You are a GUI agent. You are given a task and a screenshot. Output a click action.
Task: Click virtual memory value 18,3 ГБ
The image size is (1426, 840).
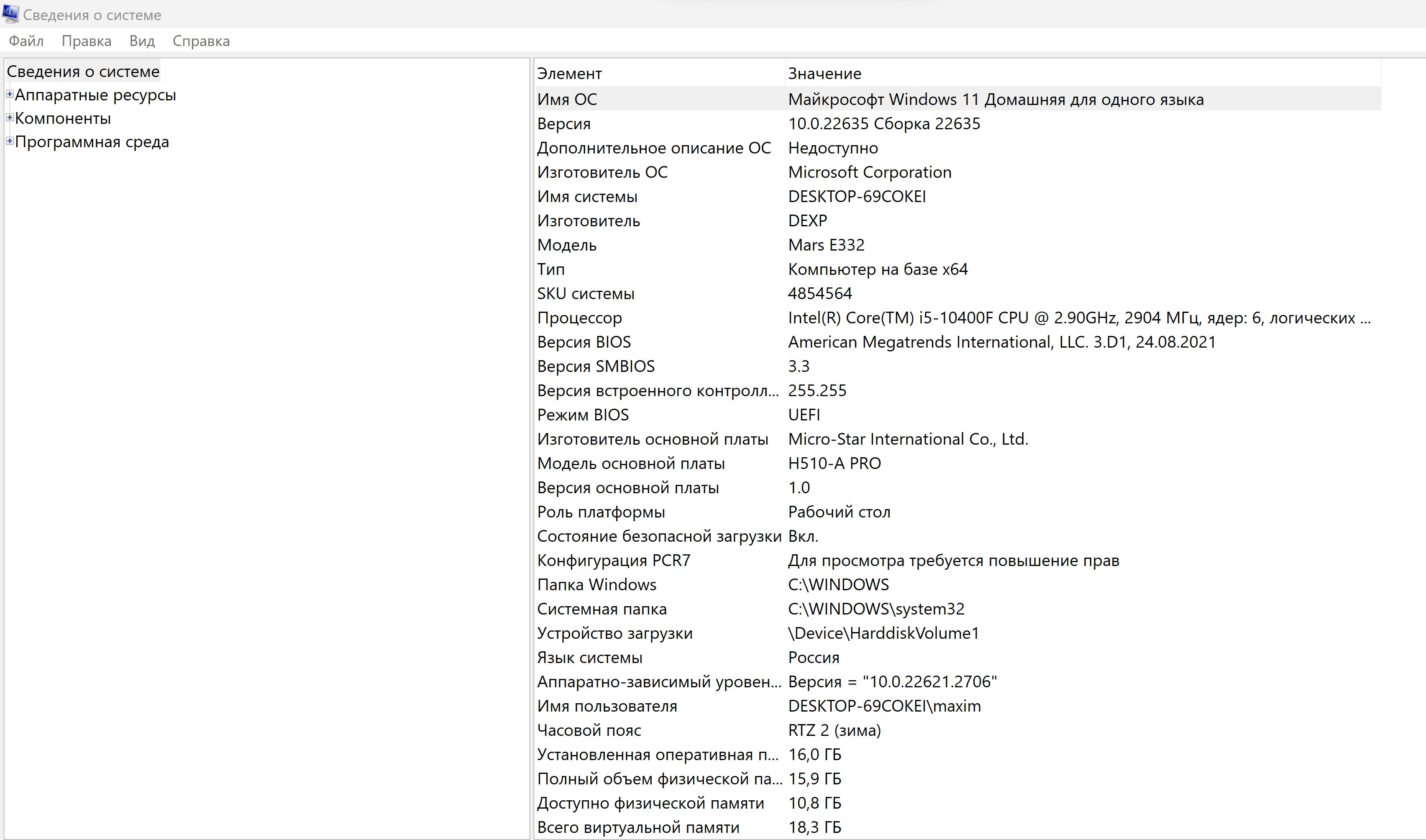(x=815, y=827)
